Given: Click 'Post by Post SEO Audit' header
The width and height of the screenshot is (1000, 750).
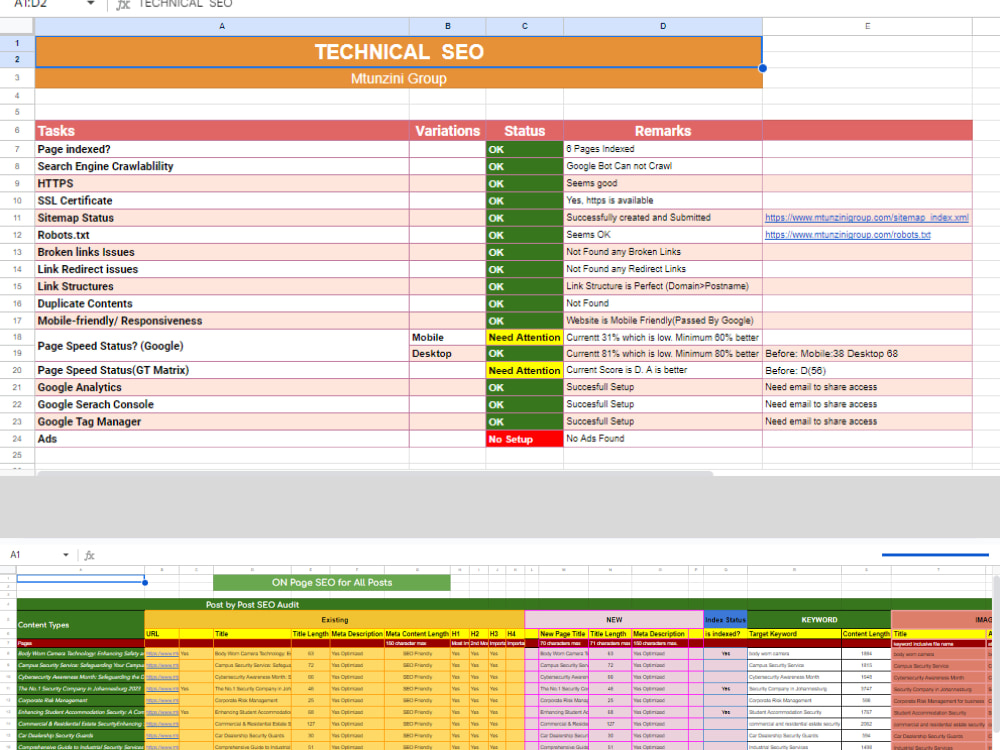Looking at the screenshot, I should 253,605.
